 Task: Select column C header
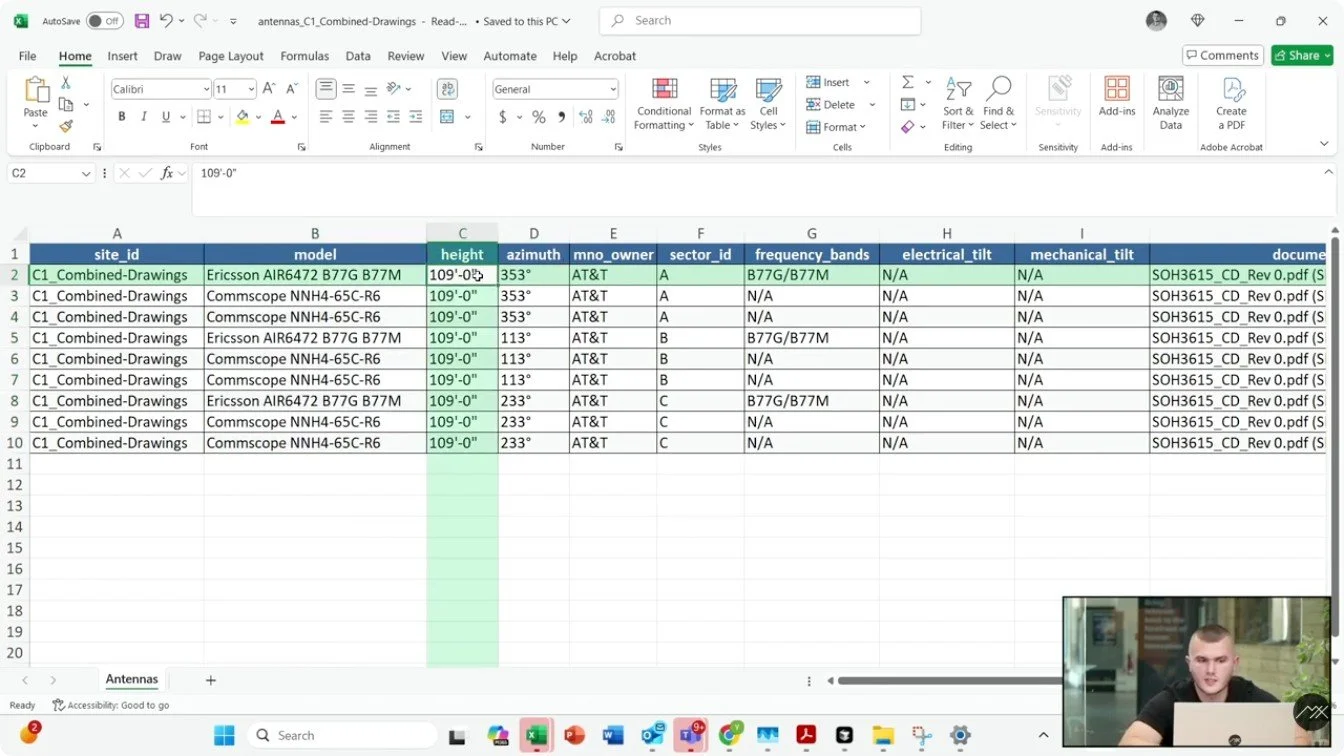(462, 233)
